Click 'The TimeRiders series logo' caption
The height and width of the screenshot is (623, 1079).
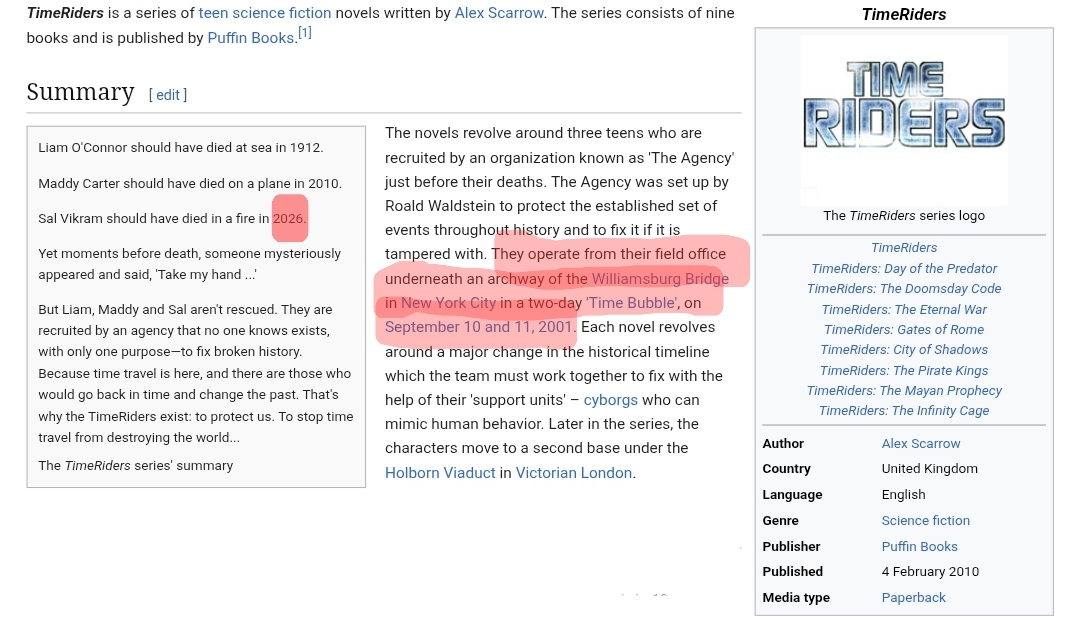click(x=904, y=215)
